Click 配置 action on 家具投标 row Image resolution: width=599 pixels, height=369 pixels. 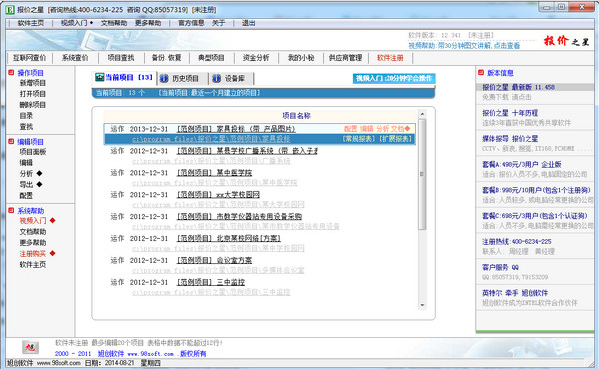tap(350, 129)
